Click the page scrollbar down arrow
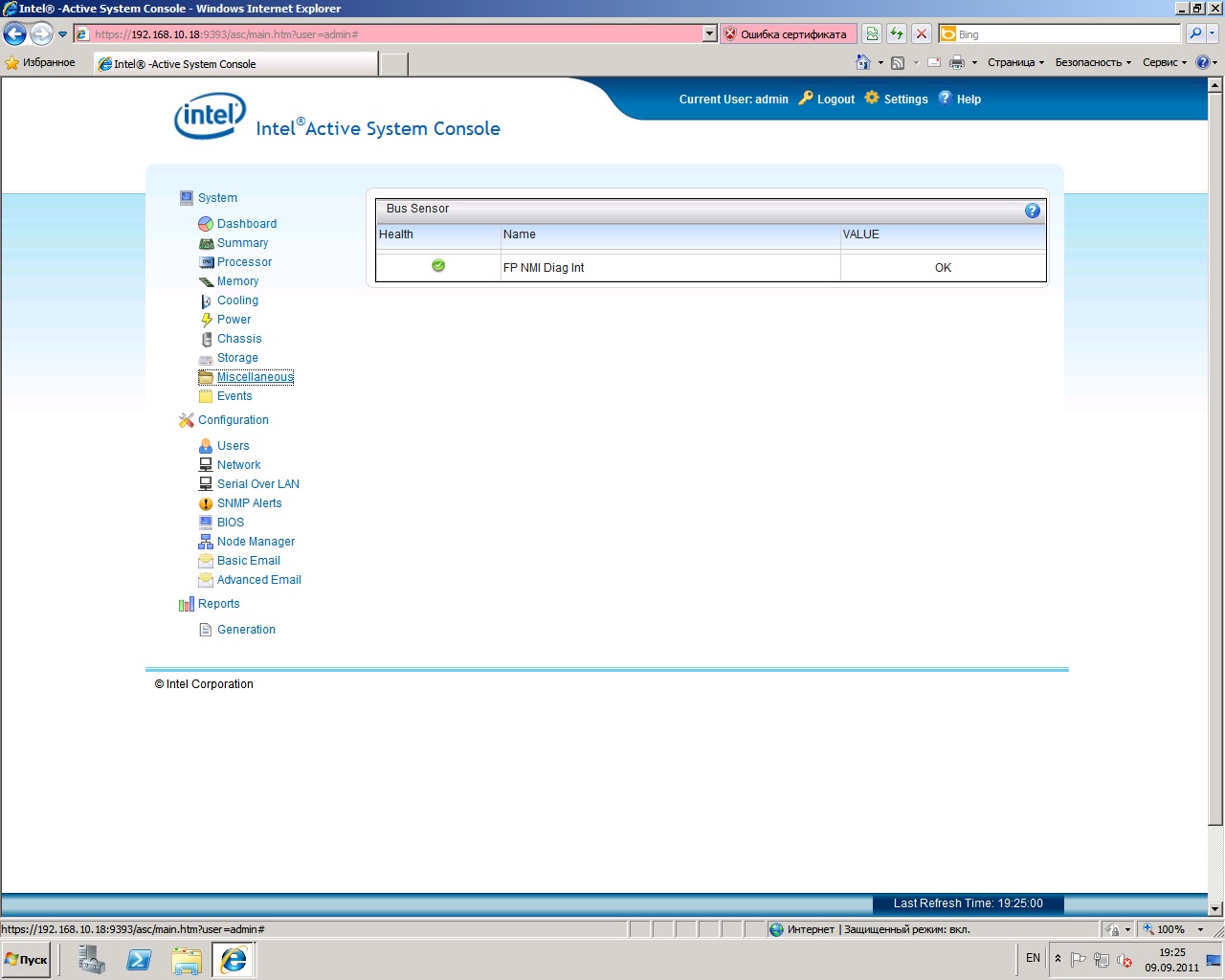The width and height of the screenshot is (1225, 980). (1215, 908)
